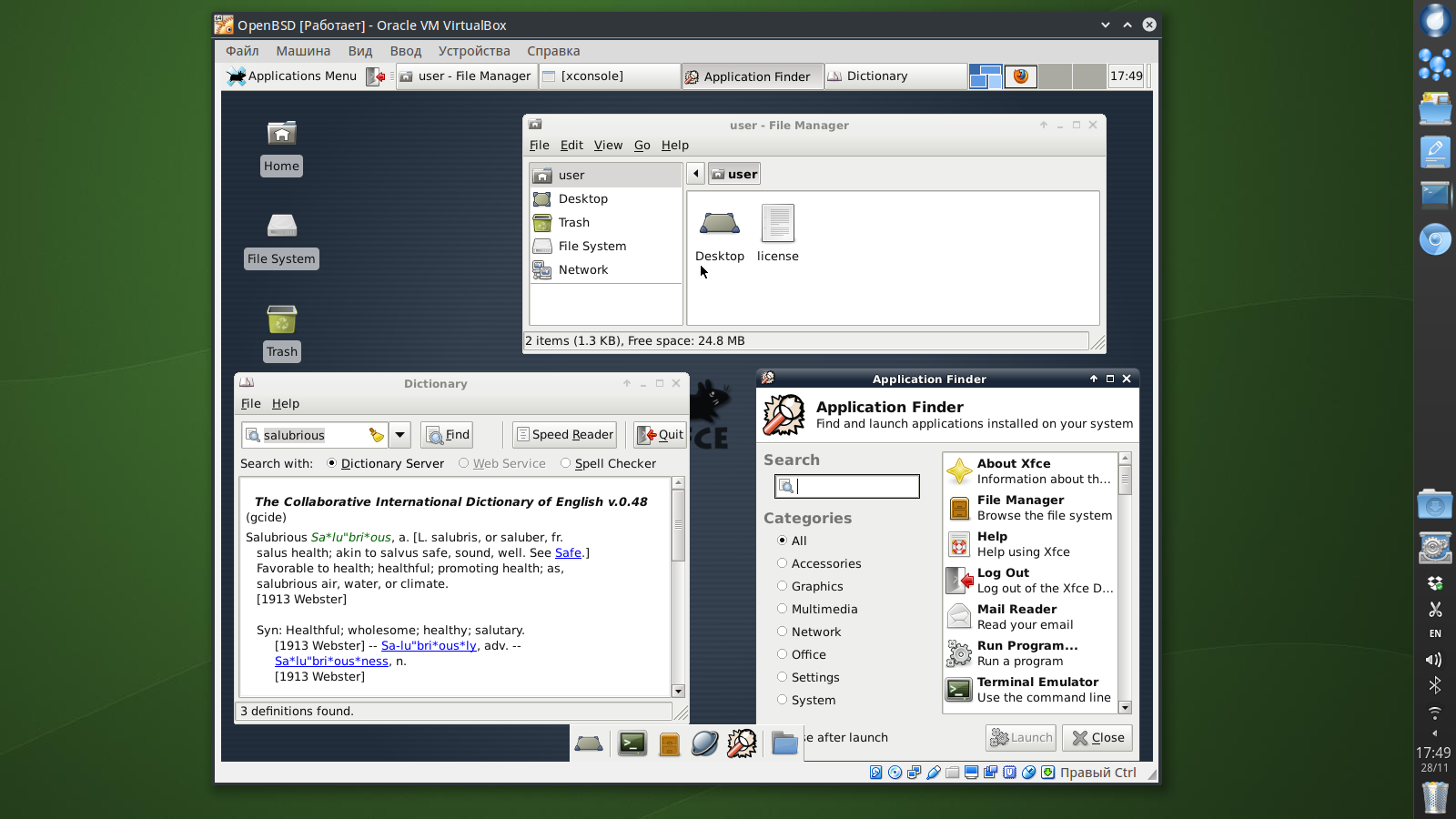This screenshot has width=1456, height=819.
Task: Open the Bluetooth tray icon
Action: click(x=1435, y=685)
